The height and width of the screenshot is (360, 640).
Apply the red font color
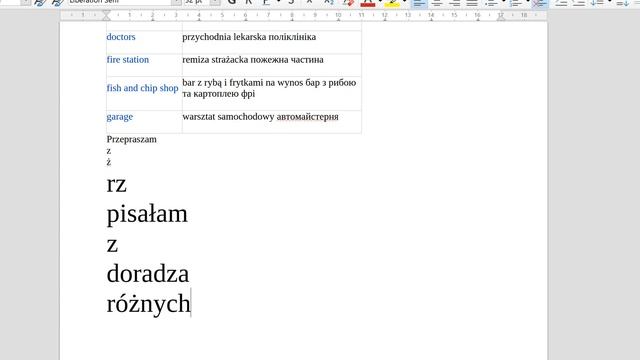[x=368, y=2]
